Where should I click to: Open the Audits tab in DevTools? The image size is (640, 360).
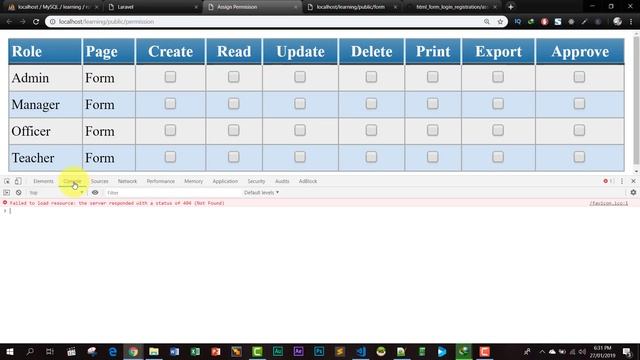[282, 181]
